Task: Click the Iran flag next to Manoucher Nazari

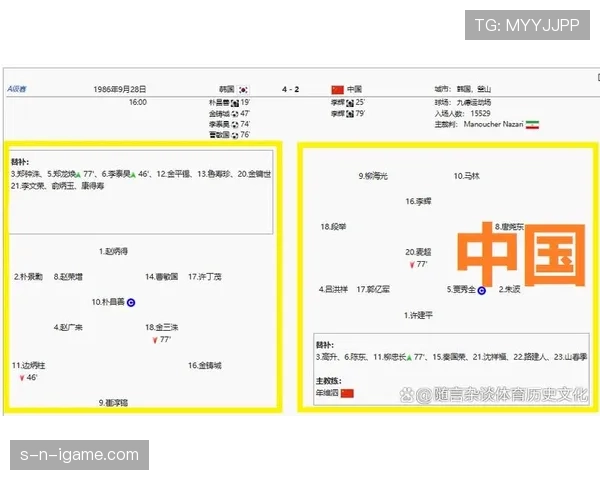Action: (x=532, y=124)
